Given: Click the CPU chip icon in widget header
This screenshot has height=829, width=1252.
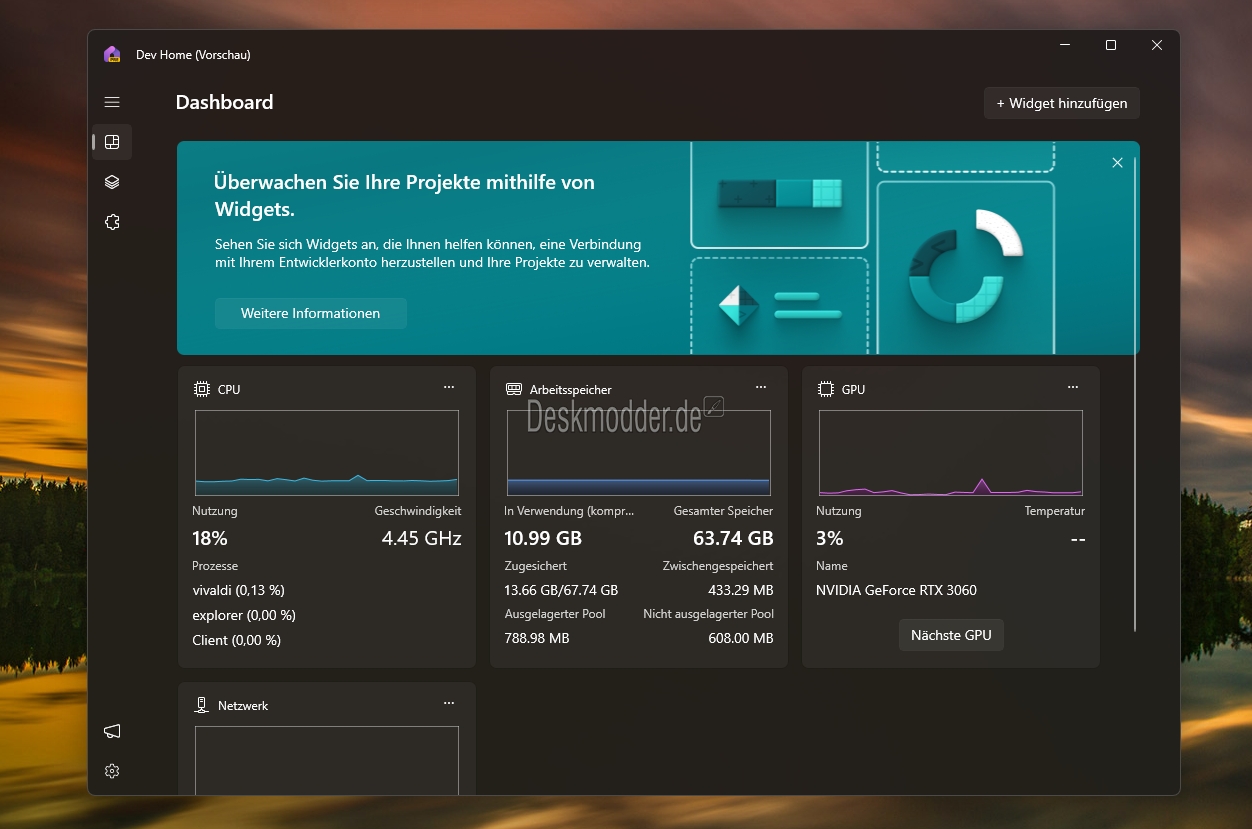Looking at the screenshot, I should tap(202, 389).
